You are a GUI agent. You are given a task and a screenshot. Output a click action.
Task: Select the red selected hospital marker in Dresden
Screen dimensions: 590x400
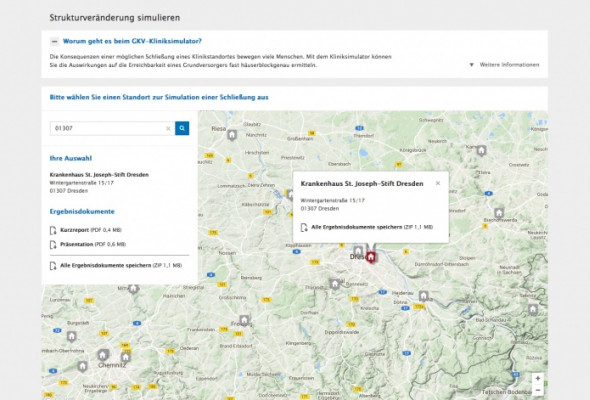371,257
